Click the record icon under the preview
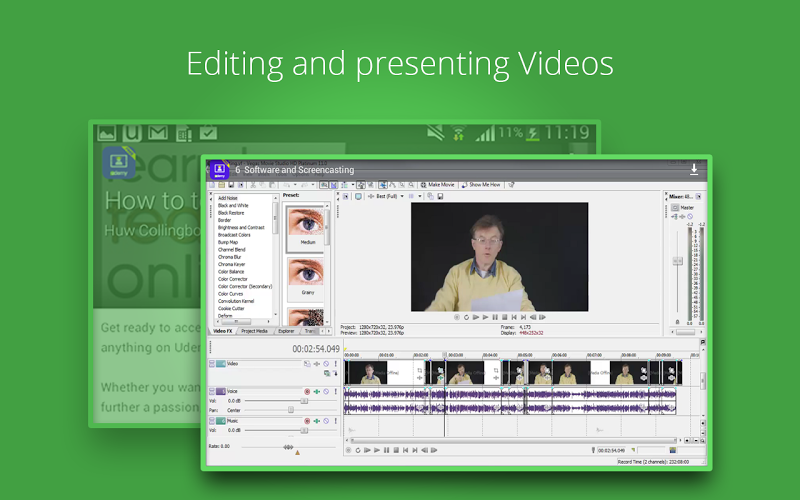800x500 pixels. tap(456, 317)
